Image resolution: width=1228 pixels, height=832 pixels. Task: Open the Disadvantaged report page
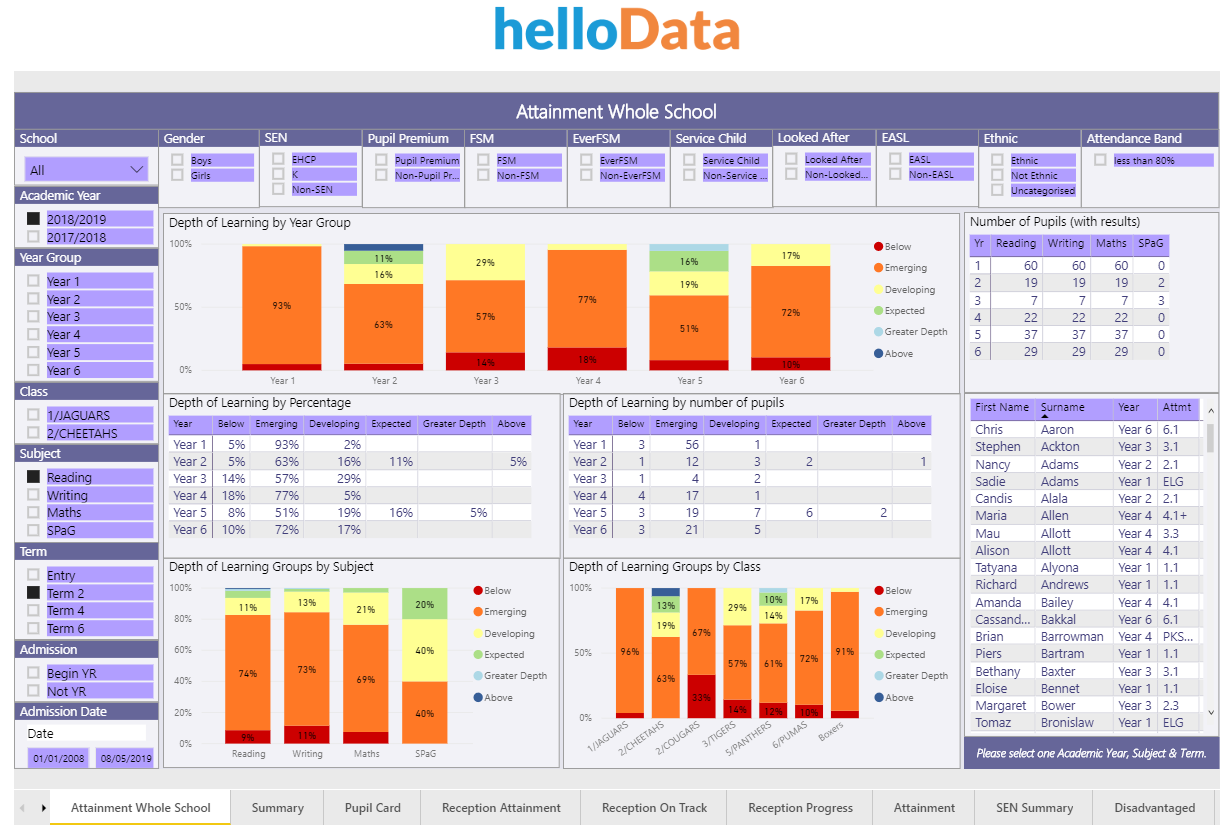click(1154, 807)
